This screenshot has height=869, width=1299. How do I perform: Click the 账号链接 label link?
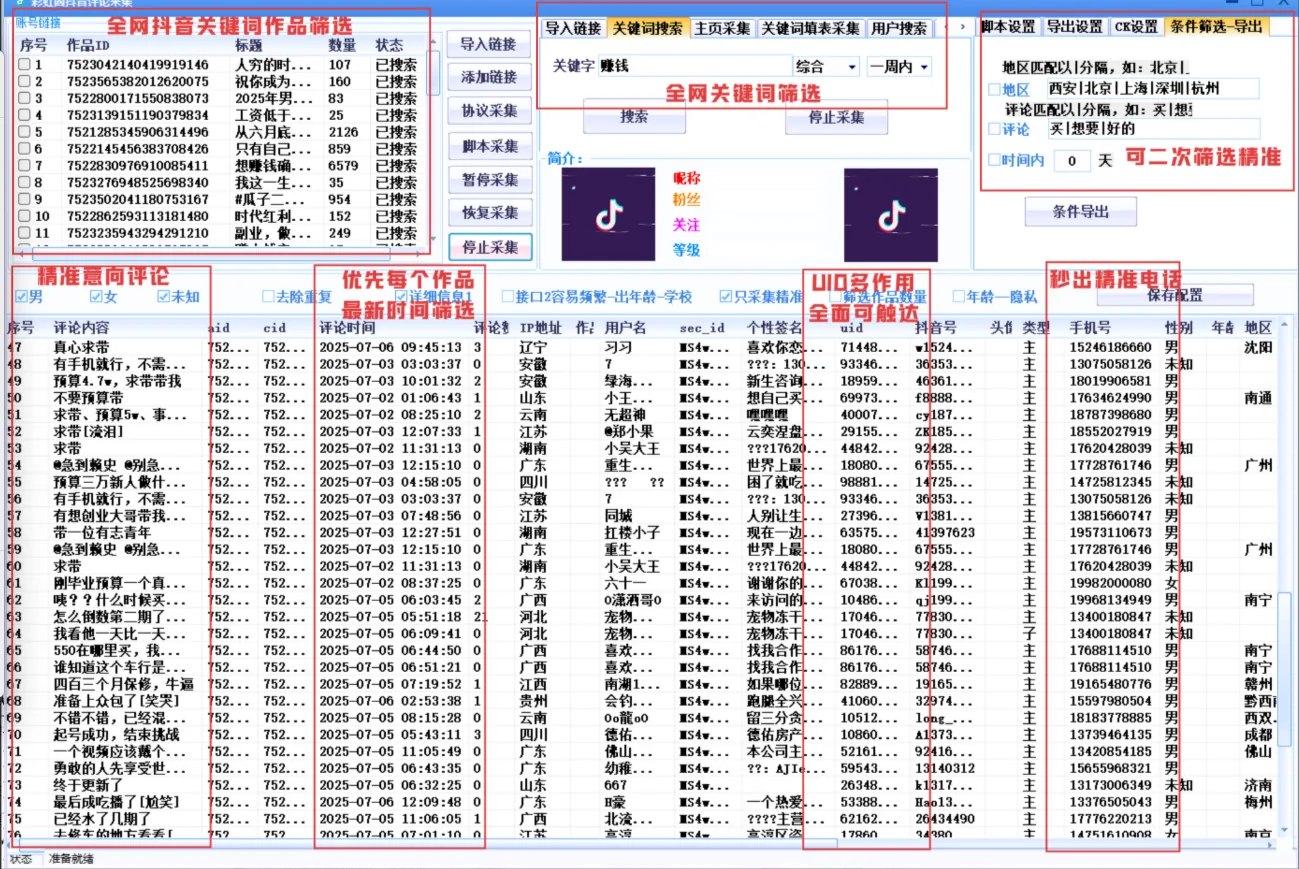[x=37, y=22]
